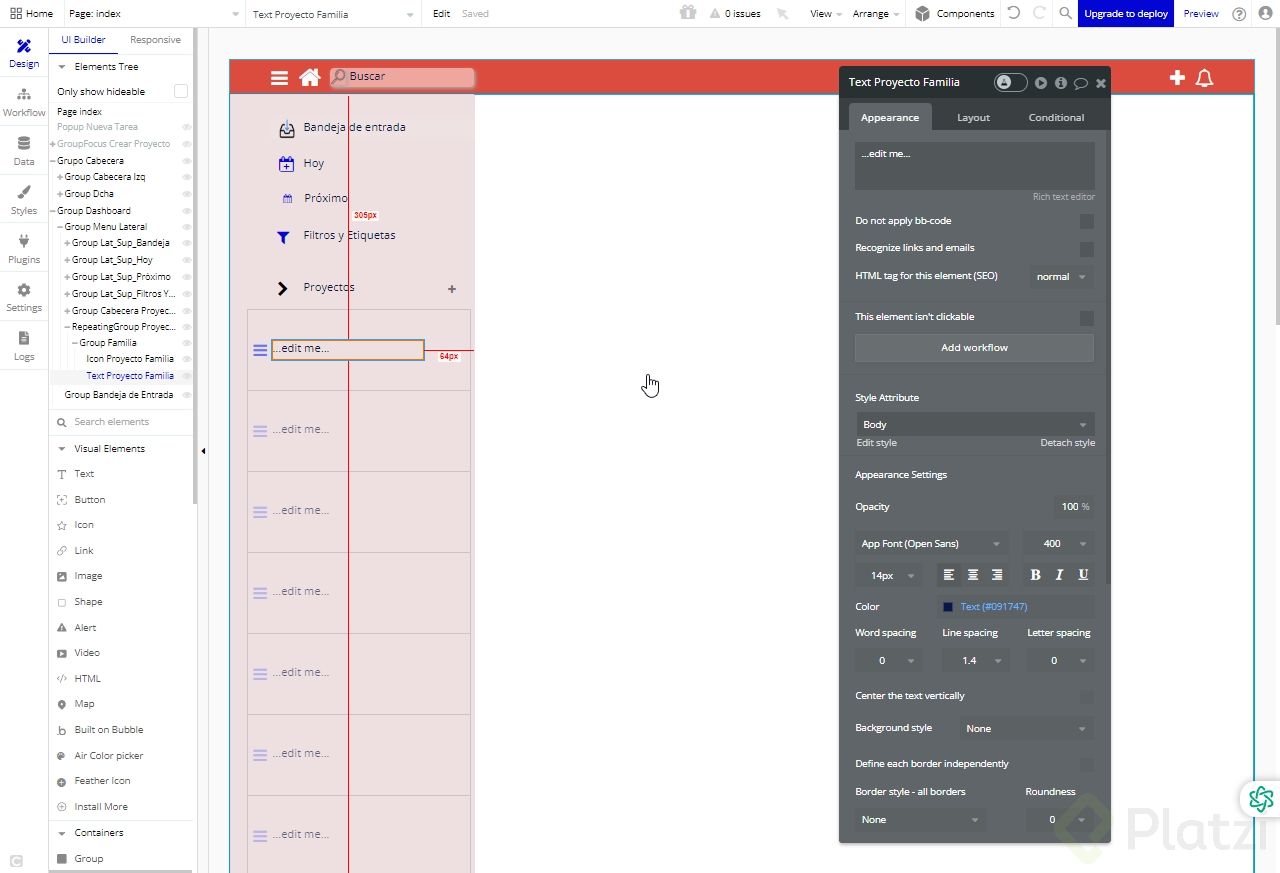Open the Text Proyecto Familia element selector
The image size is (1280, 873).
click(334, 14)
